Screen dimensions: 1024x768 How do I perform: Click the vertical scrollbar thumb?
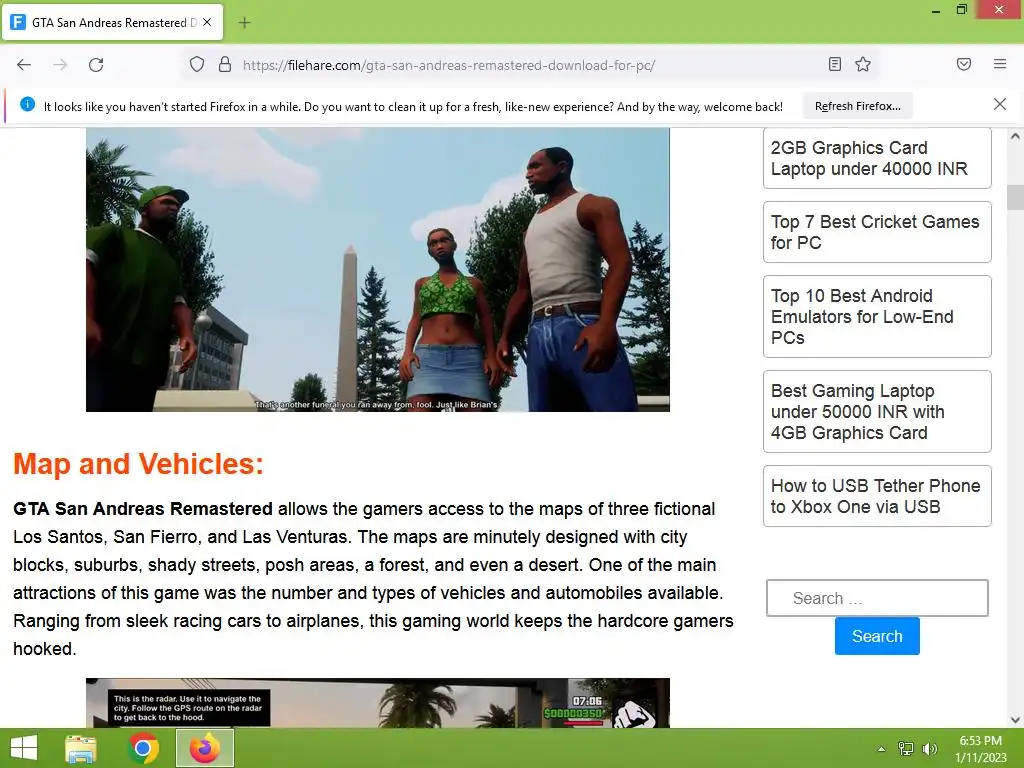click(x=1015, y=197)
